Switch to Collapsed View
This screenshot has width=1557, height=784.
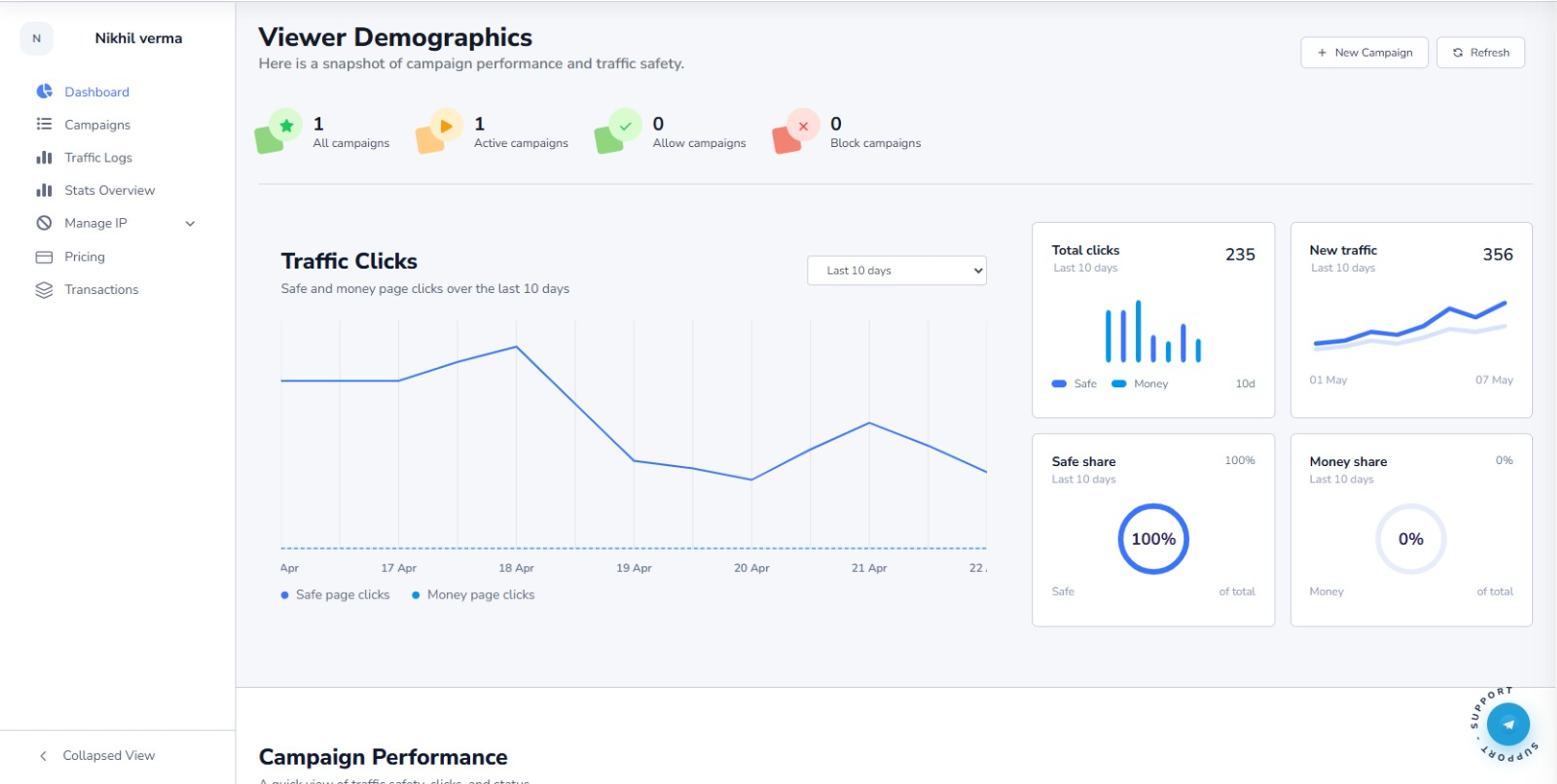[x=109, y=755]
